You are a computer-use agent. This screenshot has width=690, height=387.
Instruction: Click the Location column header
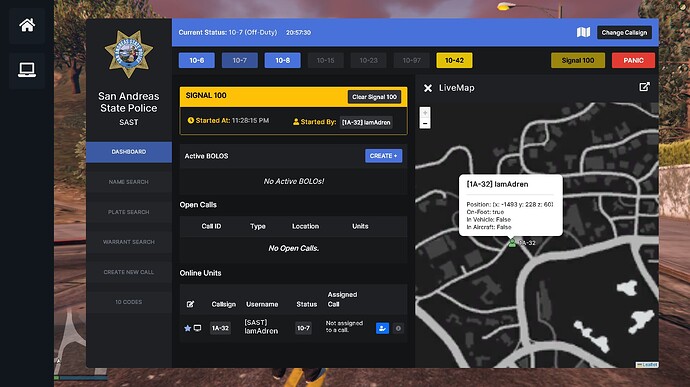[x=305, y=226]
